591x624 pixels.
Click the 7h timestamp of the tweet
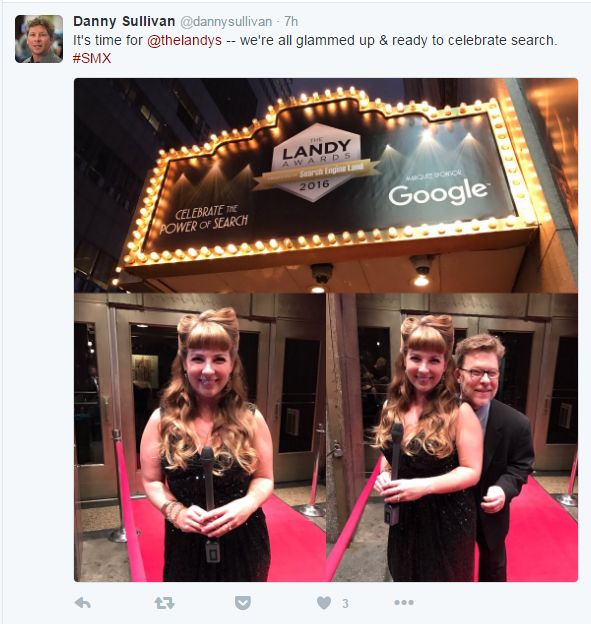[x=291, y=21]
